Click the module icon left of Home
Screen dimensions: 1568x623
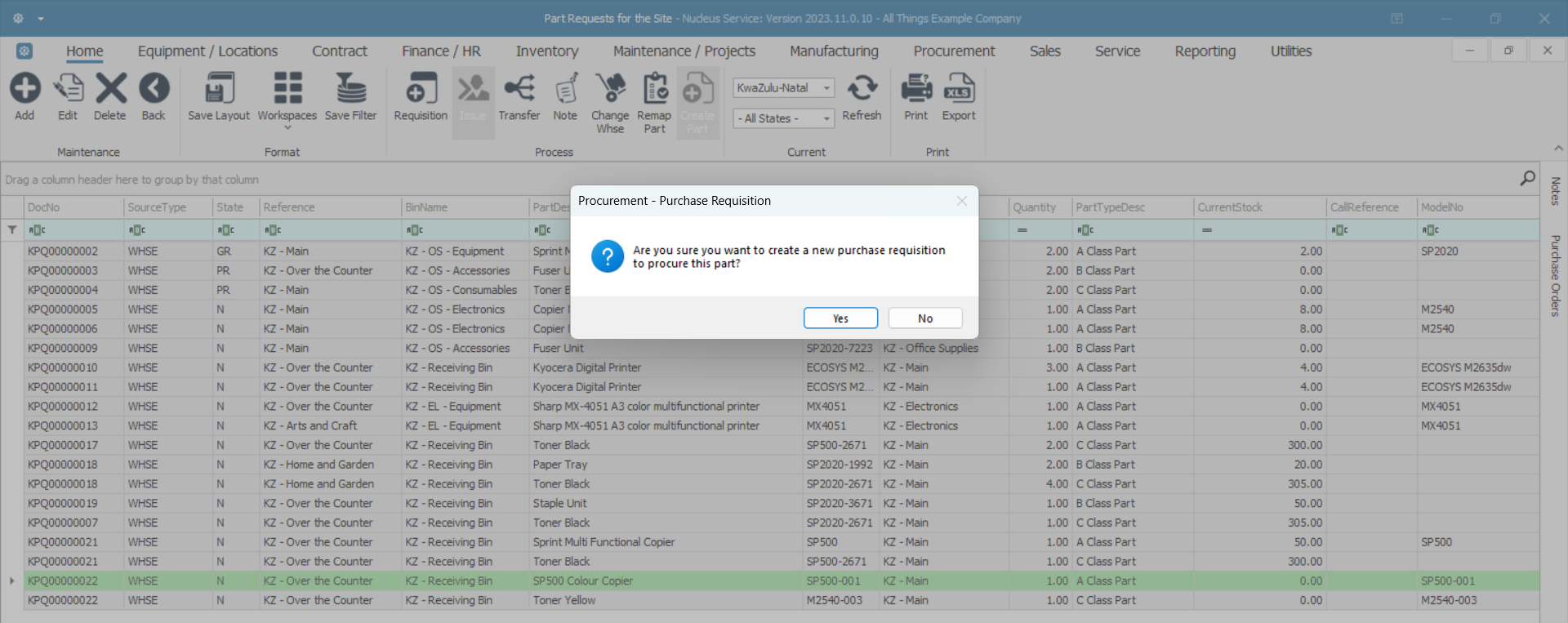pyautogui.click(x=24, y=51)
